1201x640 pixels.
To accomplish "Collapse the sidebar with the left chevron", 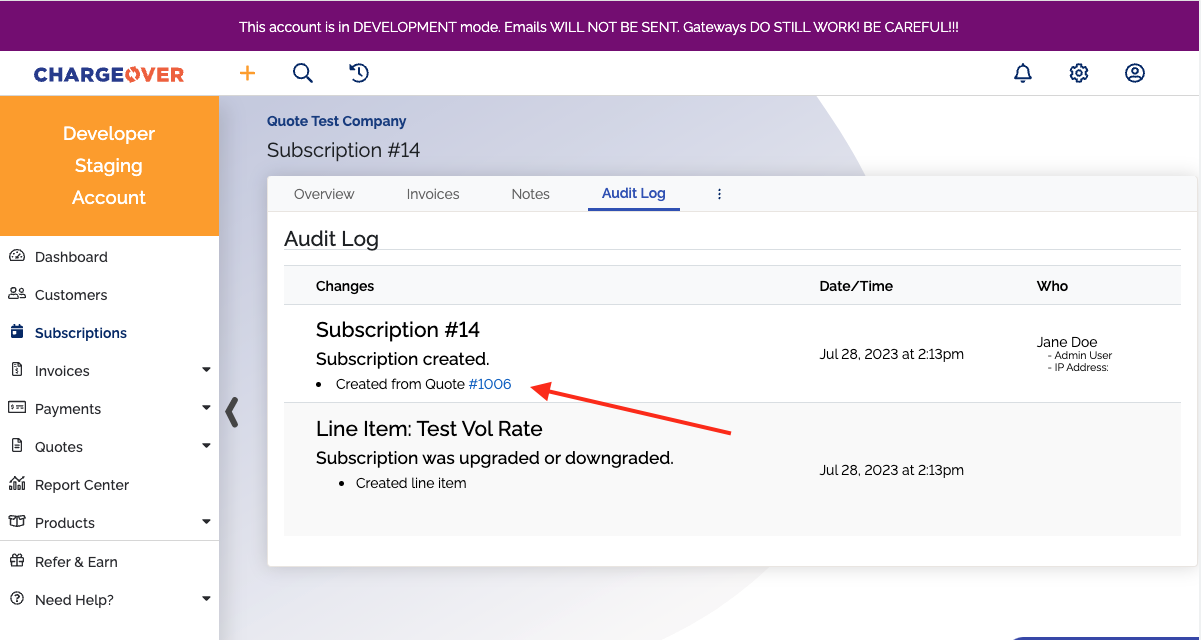I will click(232, 412).
